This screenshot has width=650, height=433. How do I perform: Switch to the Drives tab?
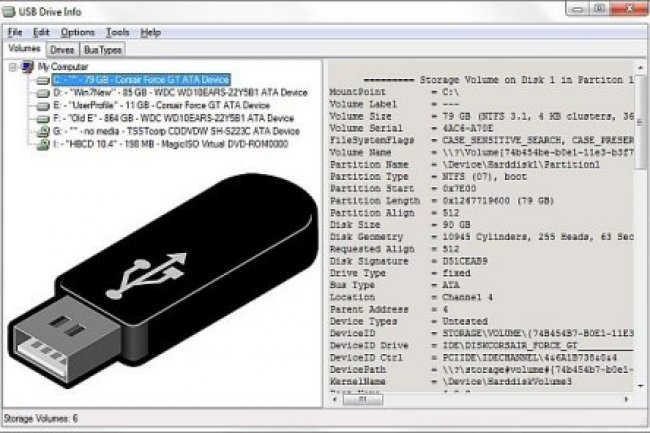62,50
